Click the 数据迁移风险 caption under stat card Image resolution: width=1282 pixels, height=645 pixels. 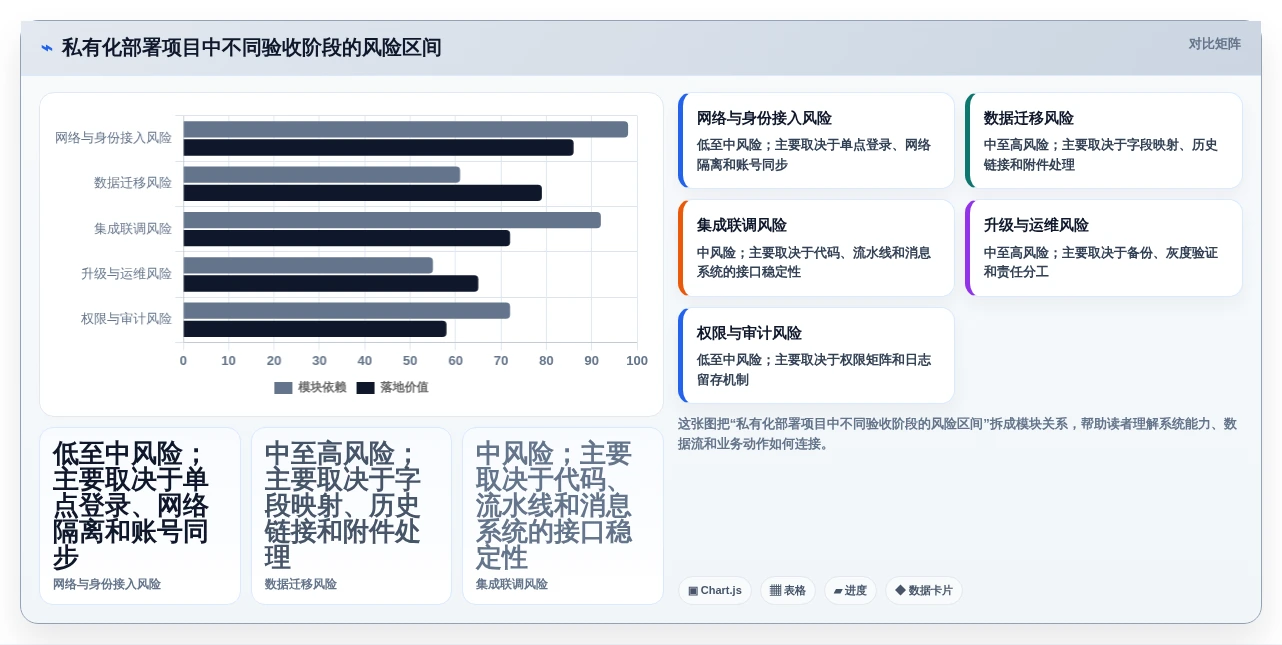301,584
